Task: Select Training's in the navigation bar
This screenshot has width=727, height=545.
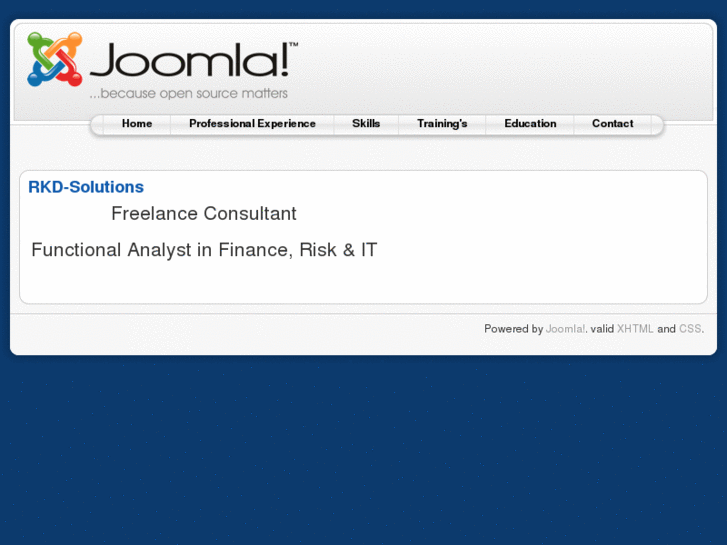Action: (x=442, y=123)
